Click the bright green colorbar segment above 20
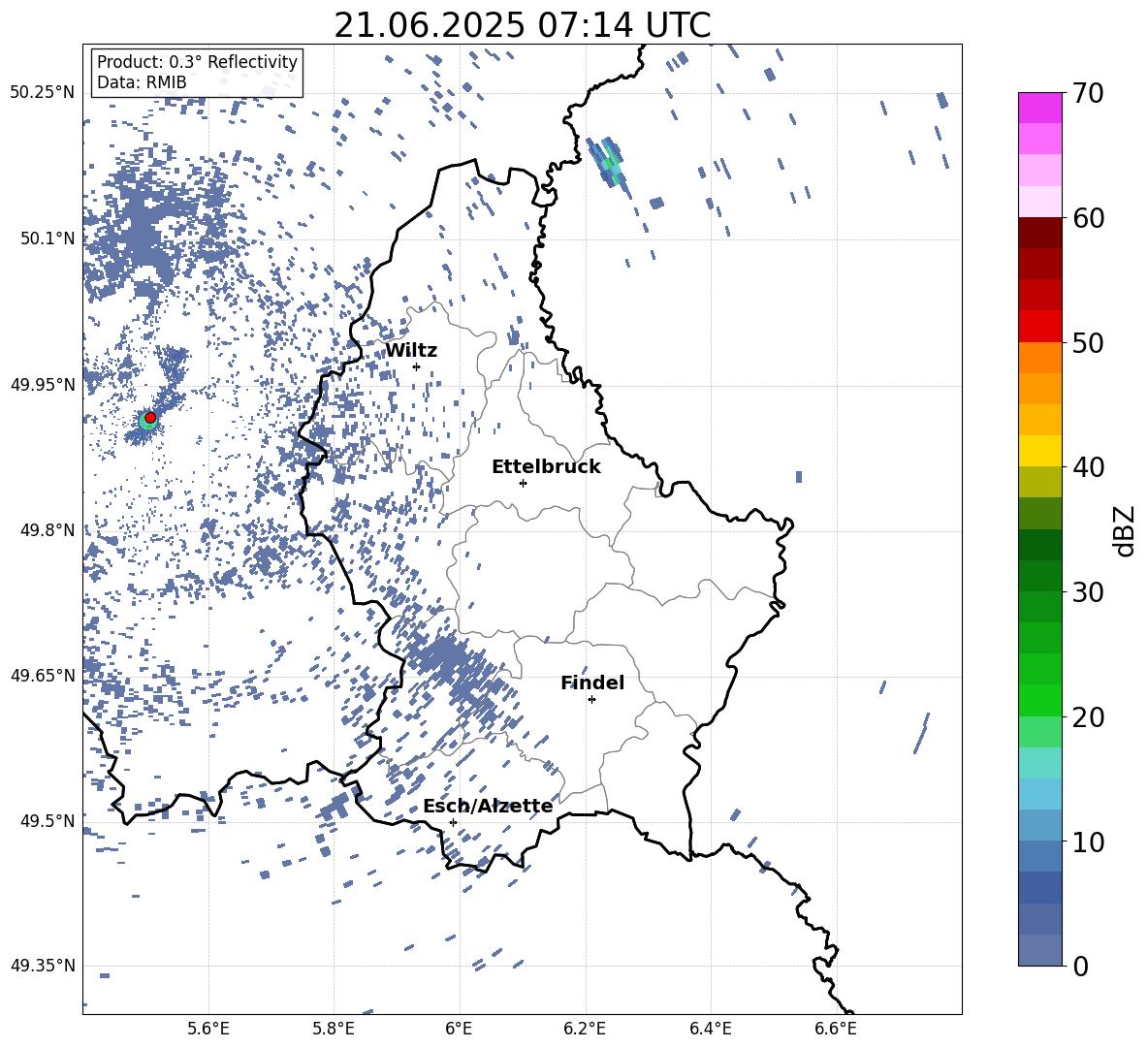The height and width of the screenshot is (1048, 1148). (1040, 700)
